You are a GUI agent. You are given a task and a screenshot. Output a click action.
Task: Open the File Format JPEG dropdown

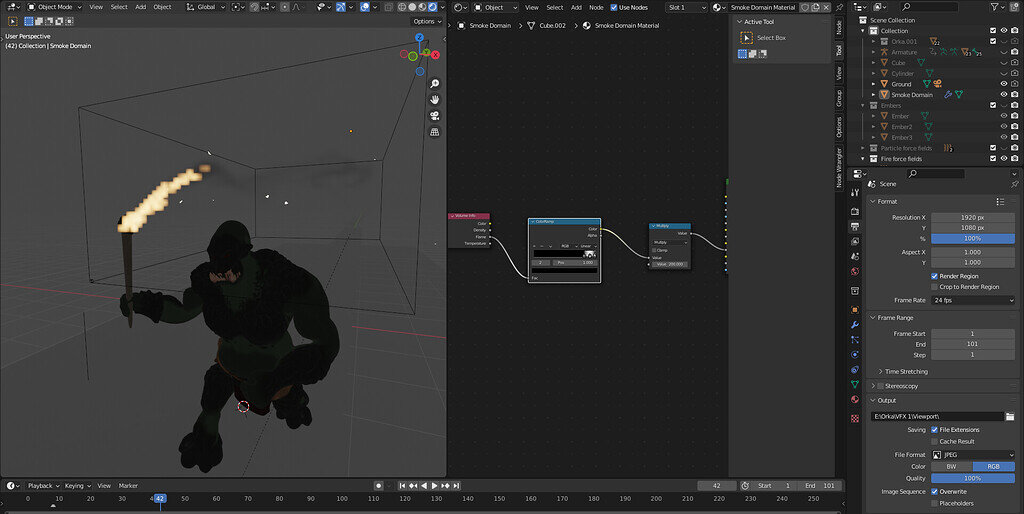pos(973,455)
